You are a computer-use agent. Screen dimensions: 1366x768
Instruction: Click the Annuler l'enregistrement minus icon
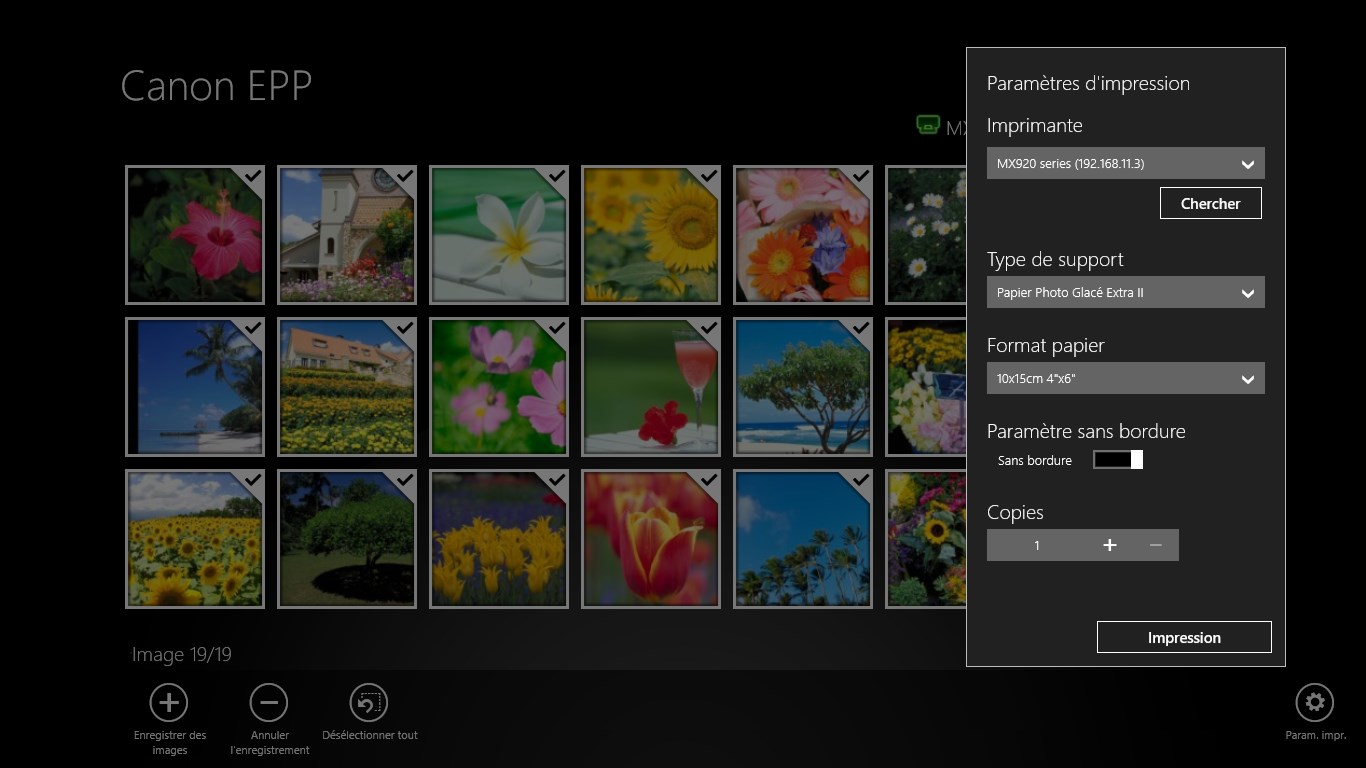[x=269, y=703]
